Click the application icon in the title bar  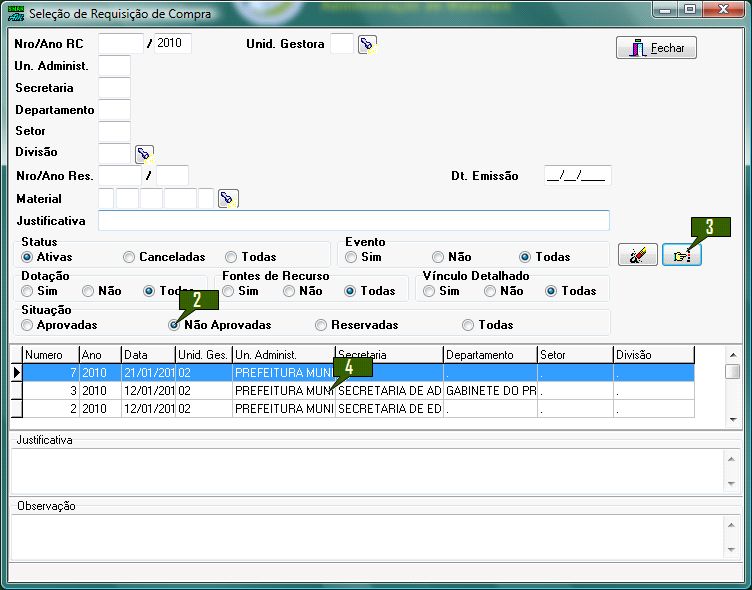pyautogui.click(x=16, y=13)
